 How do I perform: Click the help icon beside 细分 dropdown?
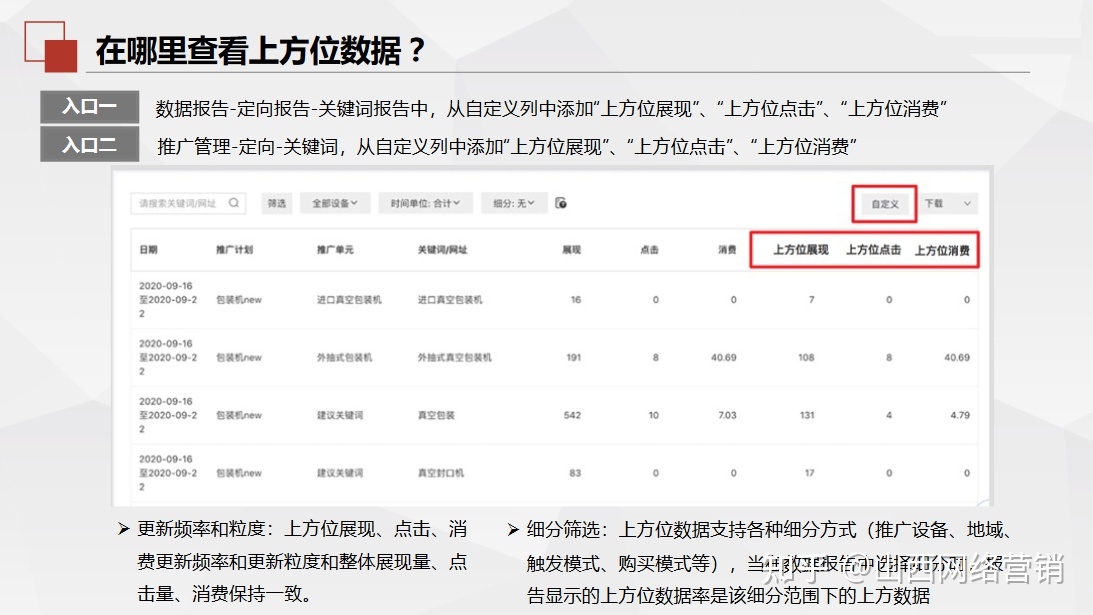click(561, 202)
